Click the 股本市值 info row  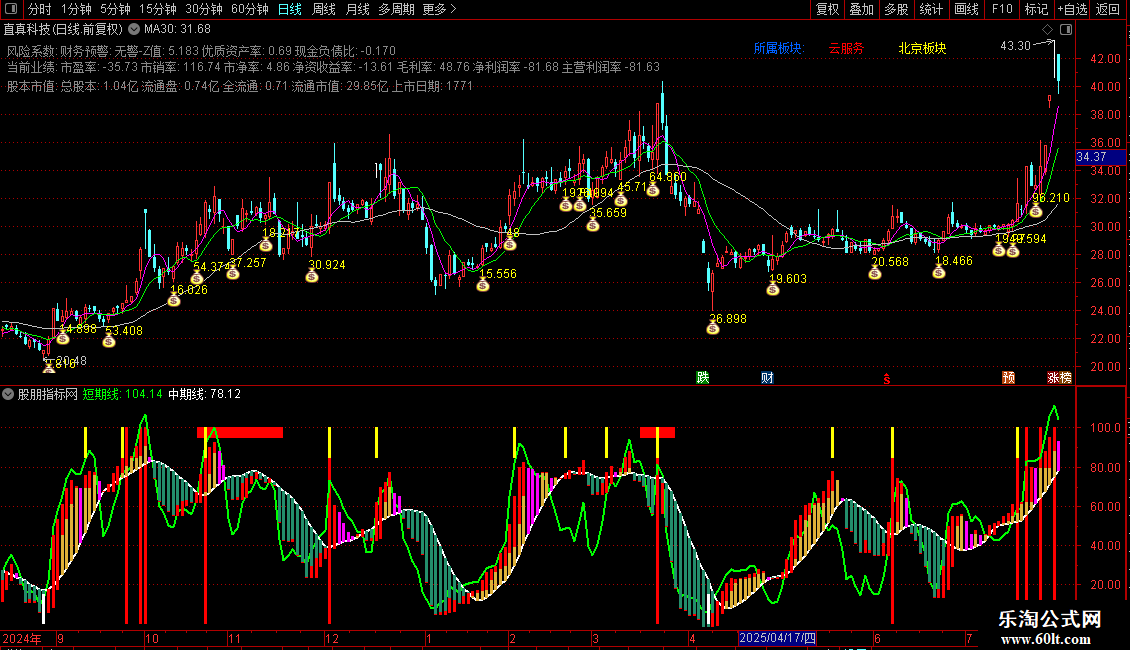pyautogui.click(x=240, y=86)
